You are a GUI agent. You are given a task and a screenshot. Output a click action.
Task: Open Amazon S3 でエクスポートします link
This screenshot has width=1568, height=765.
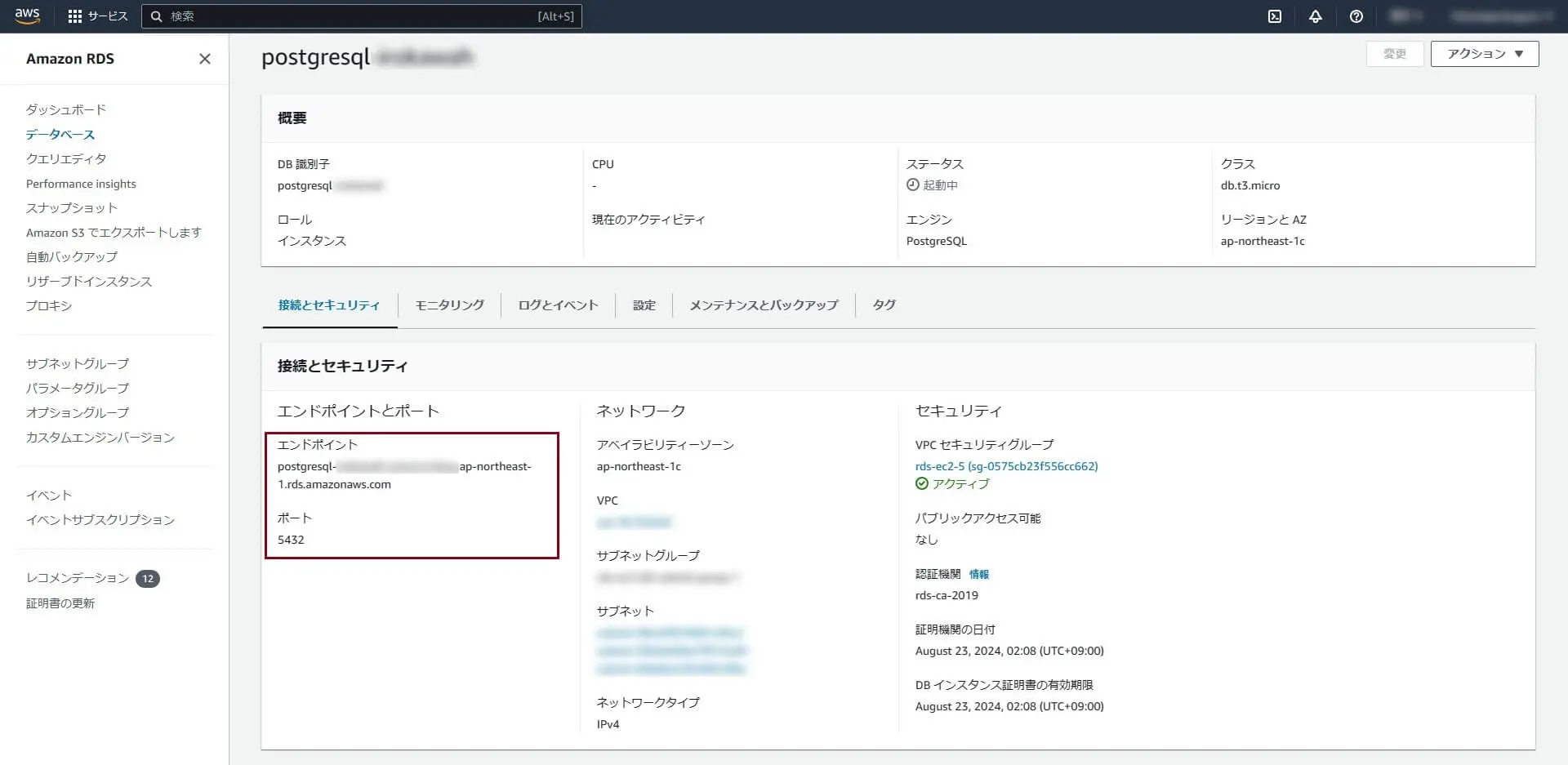coord(114,233)
